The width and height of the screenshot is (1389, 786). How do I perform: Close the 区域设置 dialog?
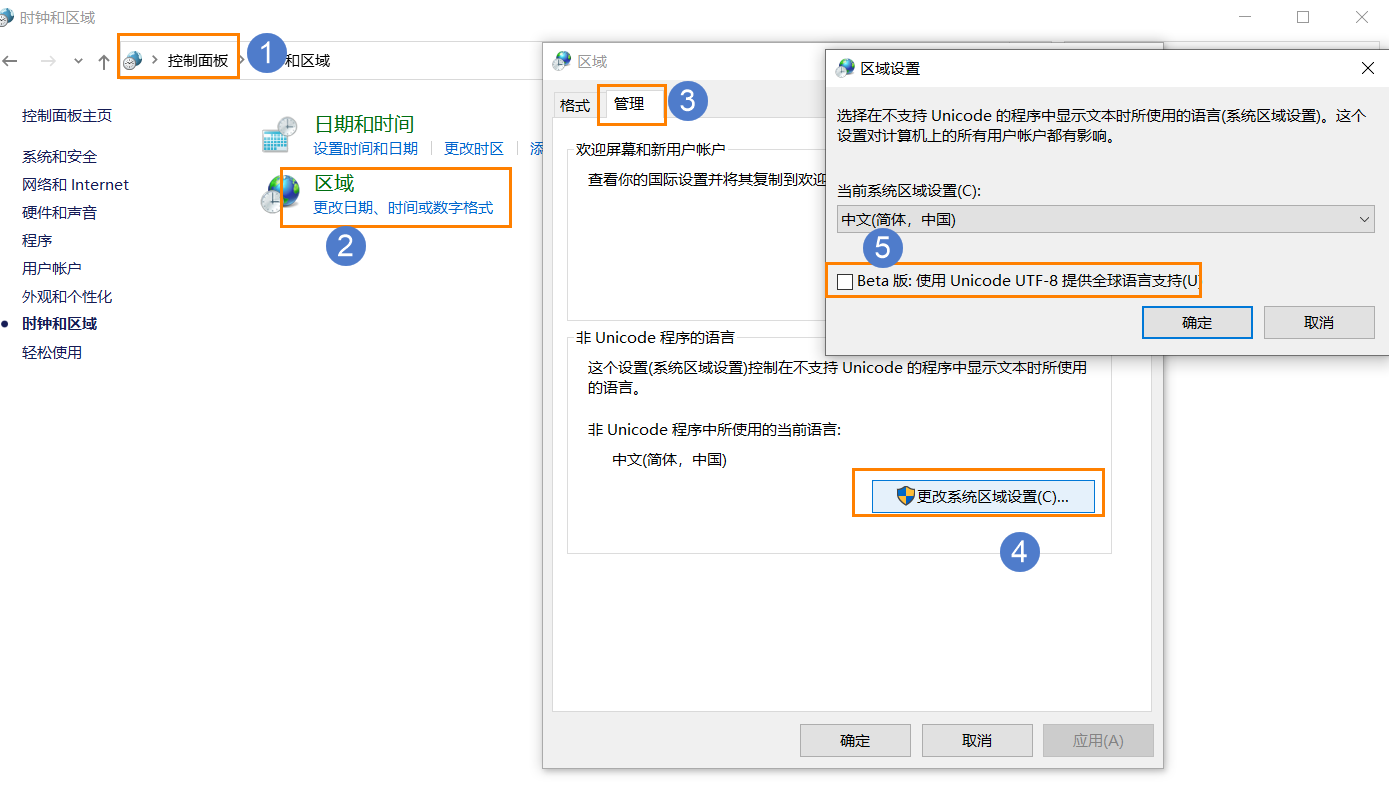tap(1368, 68)
